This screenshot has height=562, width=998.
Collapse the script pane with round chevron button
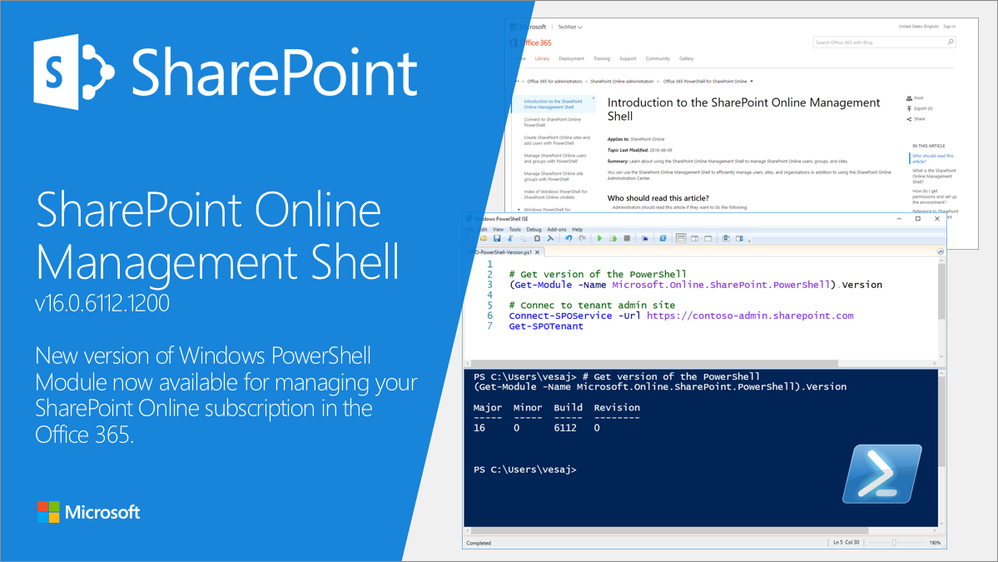tap(940, 251)
